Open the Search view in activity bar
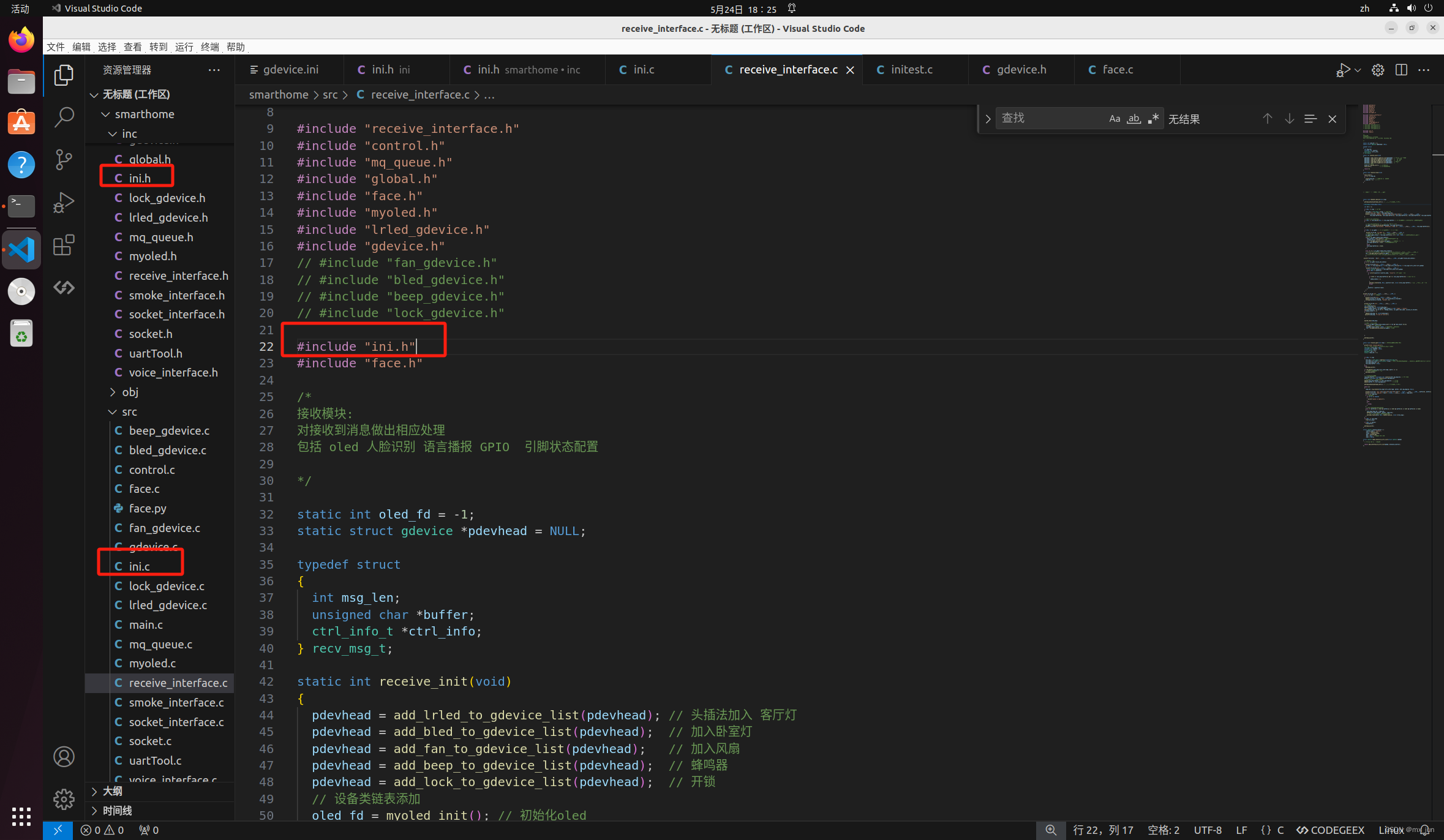The image size is (1444, 840). click(x=64, y=116)
